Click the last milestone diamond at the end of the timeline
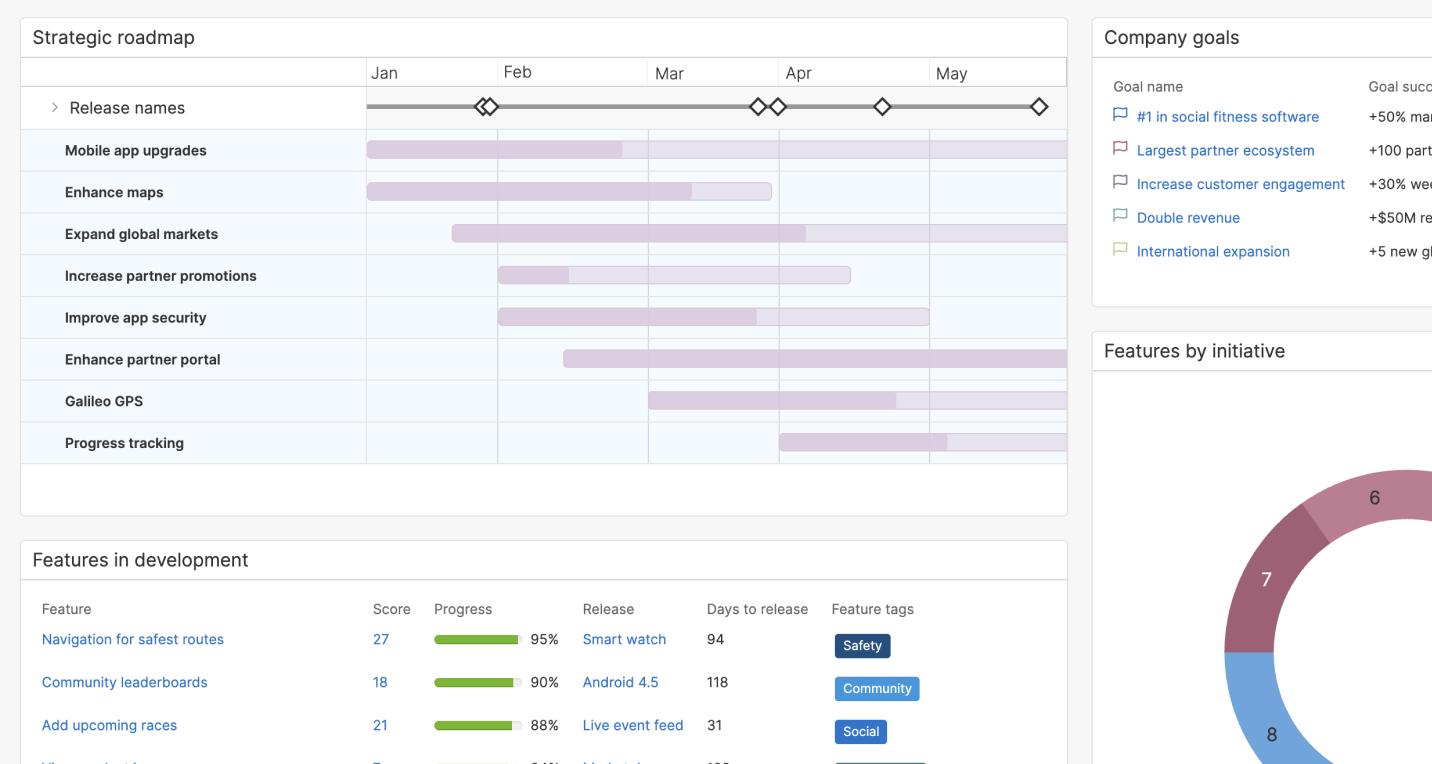 pos(1039,106)
